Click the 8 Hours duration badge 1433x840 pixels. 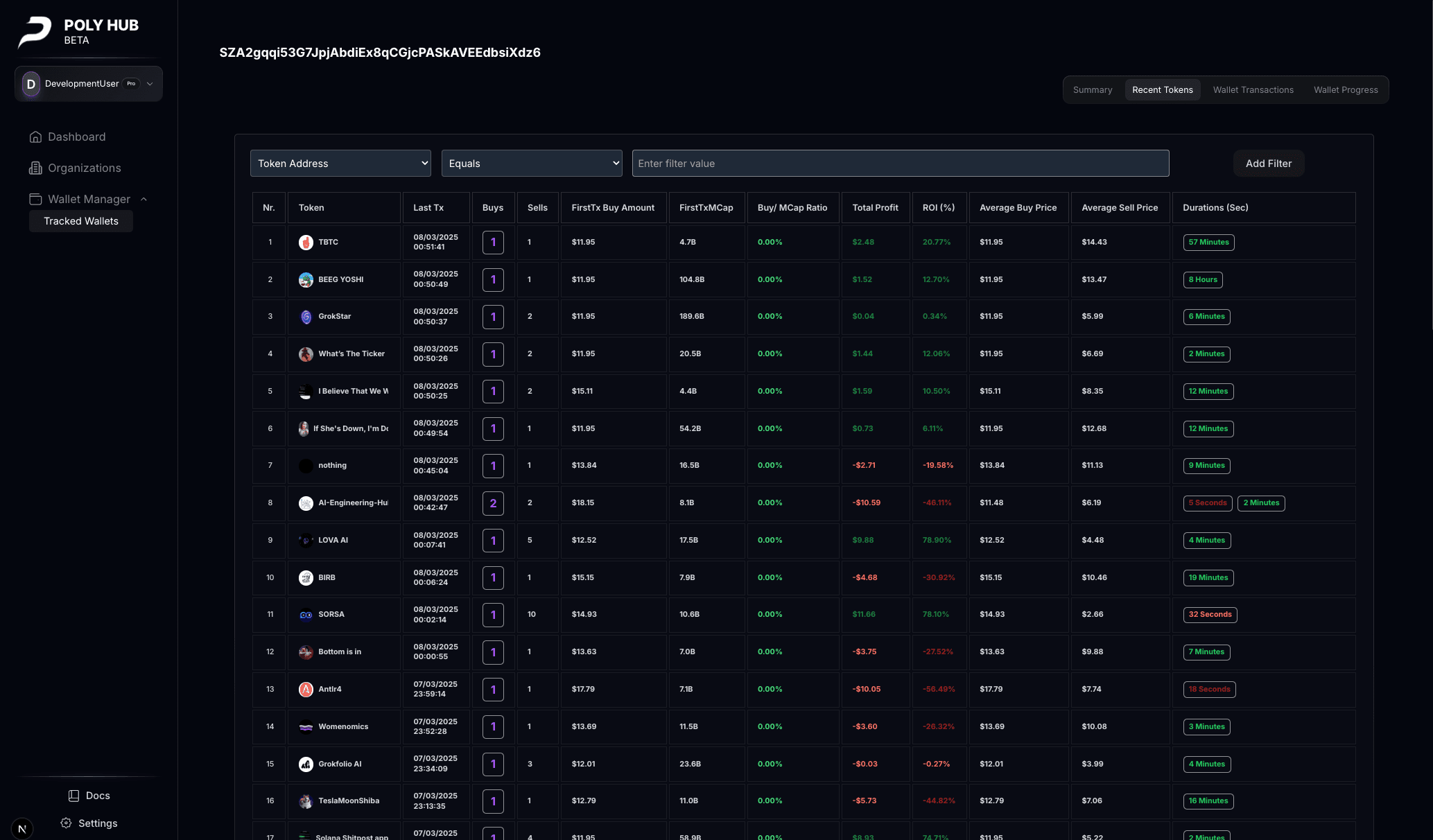click(x=1203, y=279)
